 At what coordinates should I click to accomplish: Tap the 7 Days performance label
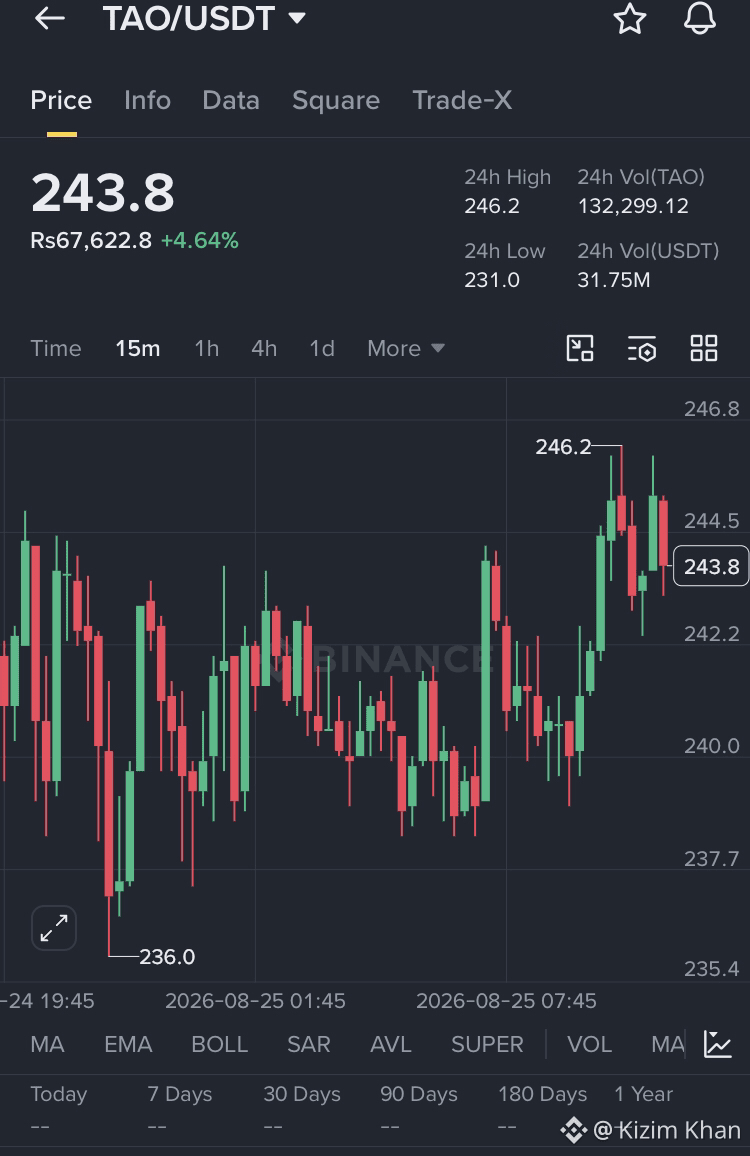tap(180, 1094)
